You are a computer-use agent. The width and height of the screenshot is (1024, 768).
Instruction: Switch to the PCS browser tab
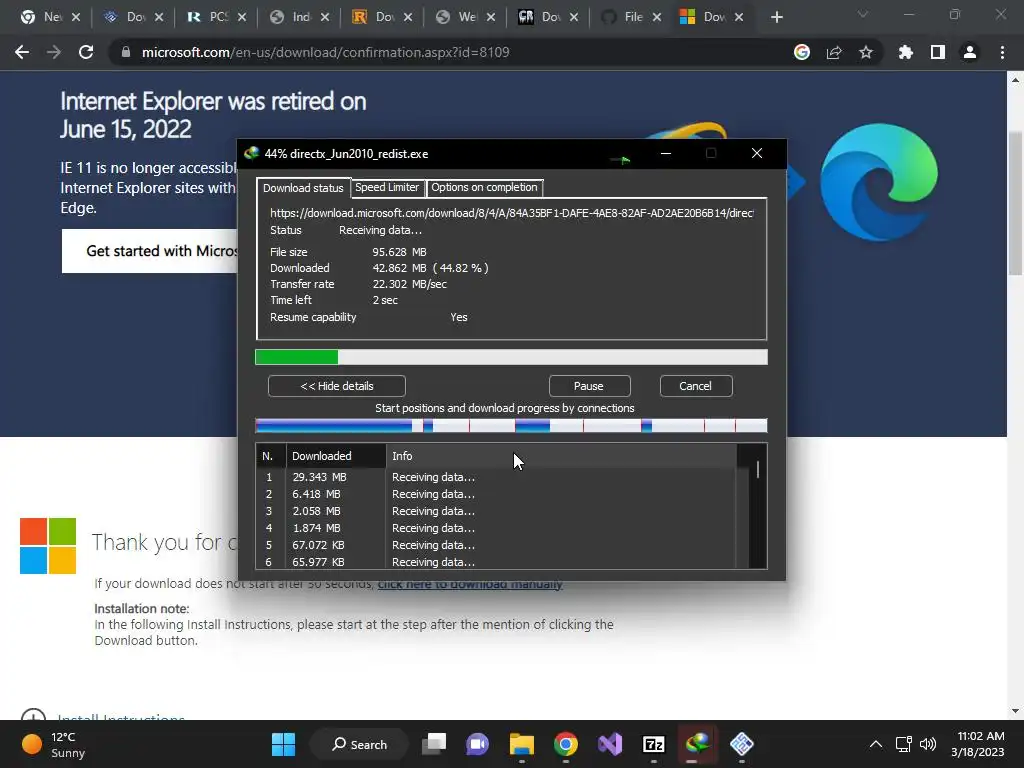(x=218, y=17)
